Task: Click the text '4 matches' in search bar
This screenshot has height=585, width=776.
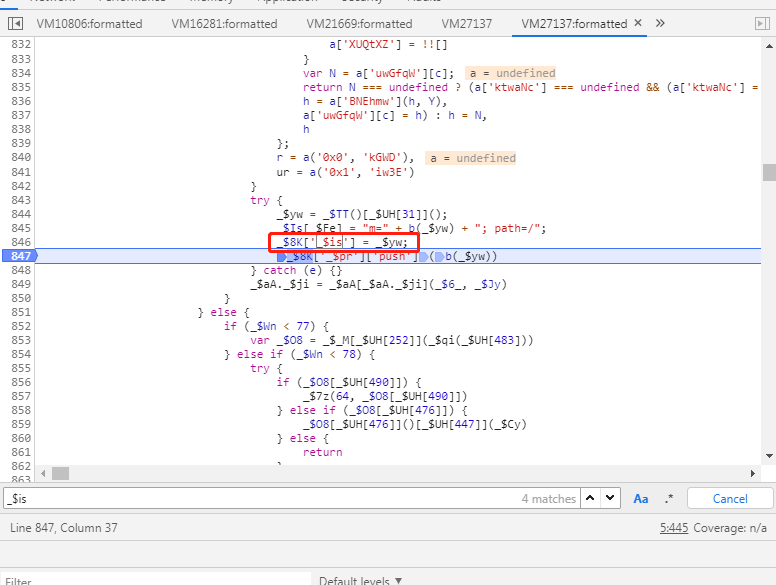Action: [x=548, y=499]
